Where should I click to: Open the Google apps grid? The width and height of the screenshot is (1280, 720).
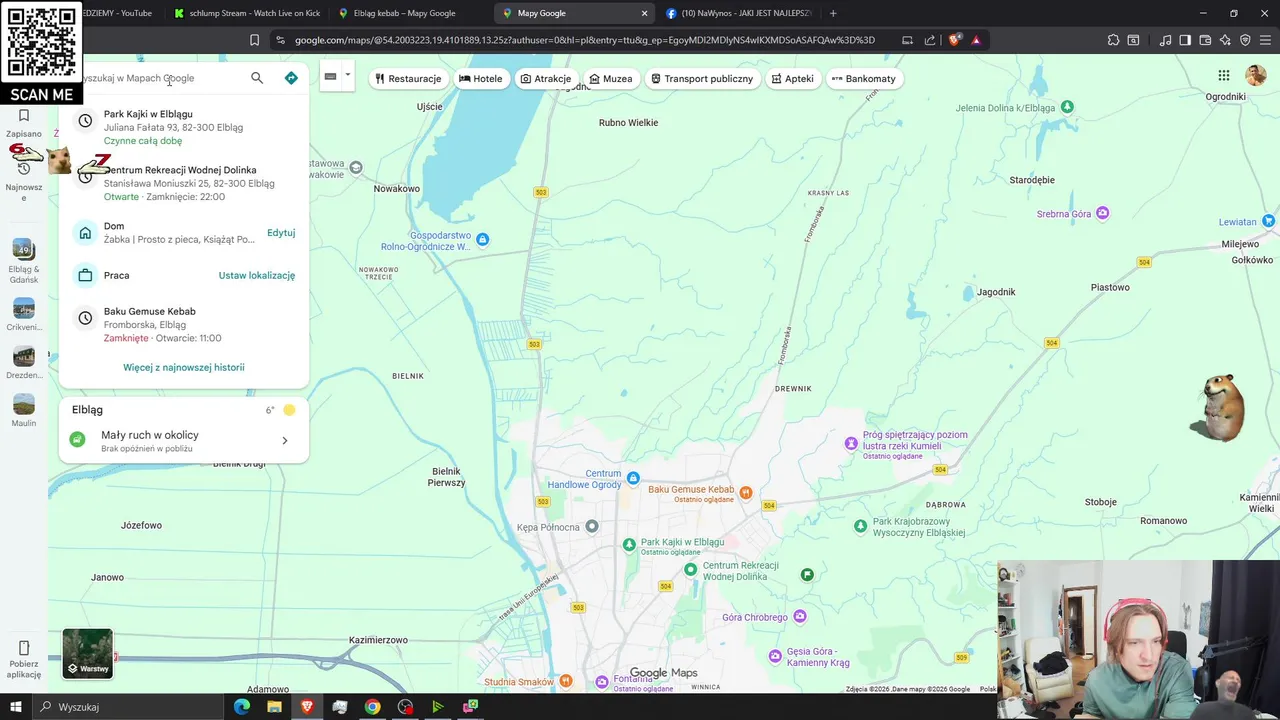click(x=1223, y=76)
